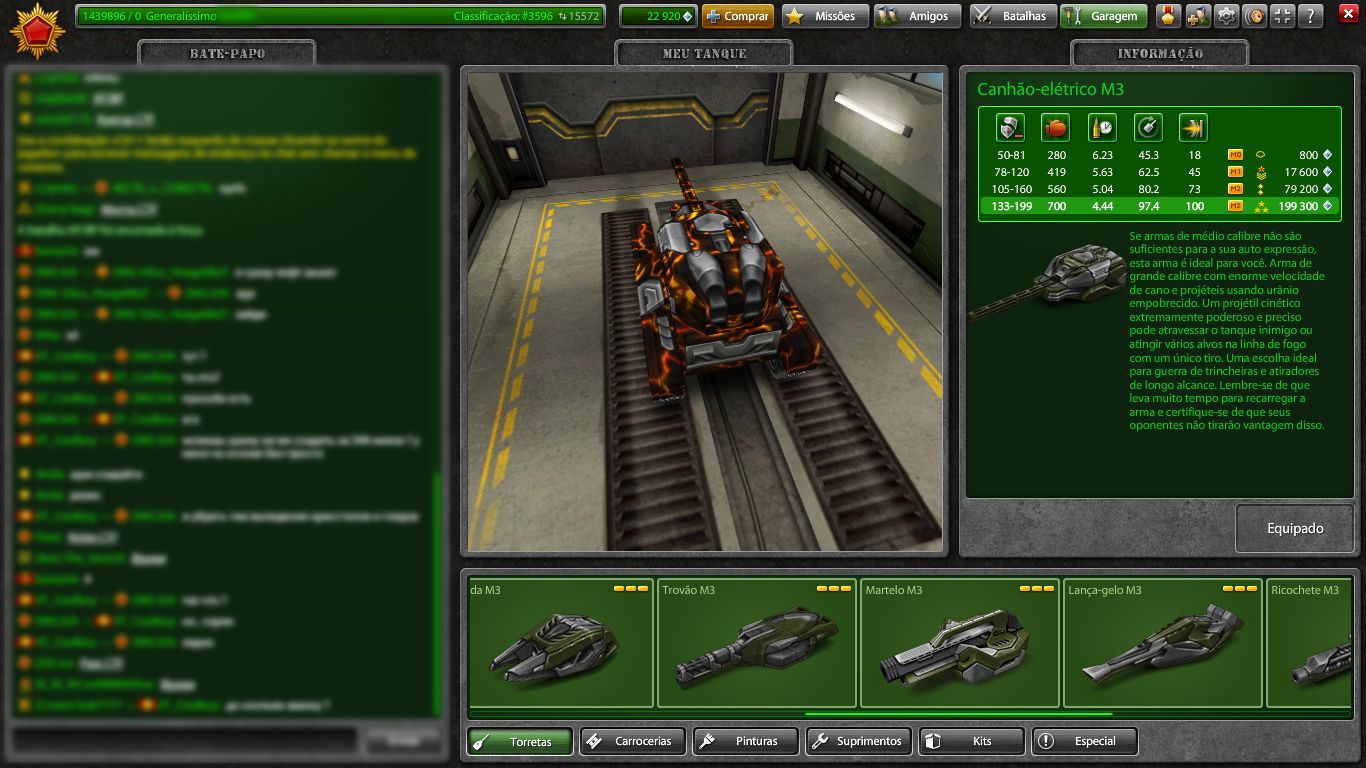Select the Lança-gelo M3 turret card
The width and height of the screenshot is (1366, 768).
(x=1162, y=642)
